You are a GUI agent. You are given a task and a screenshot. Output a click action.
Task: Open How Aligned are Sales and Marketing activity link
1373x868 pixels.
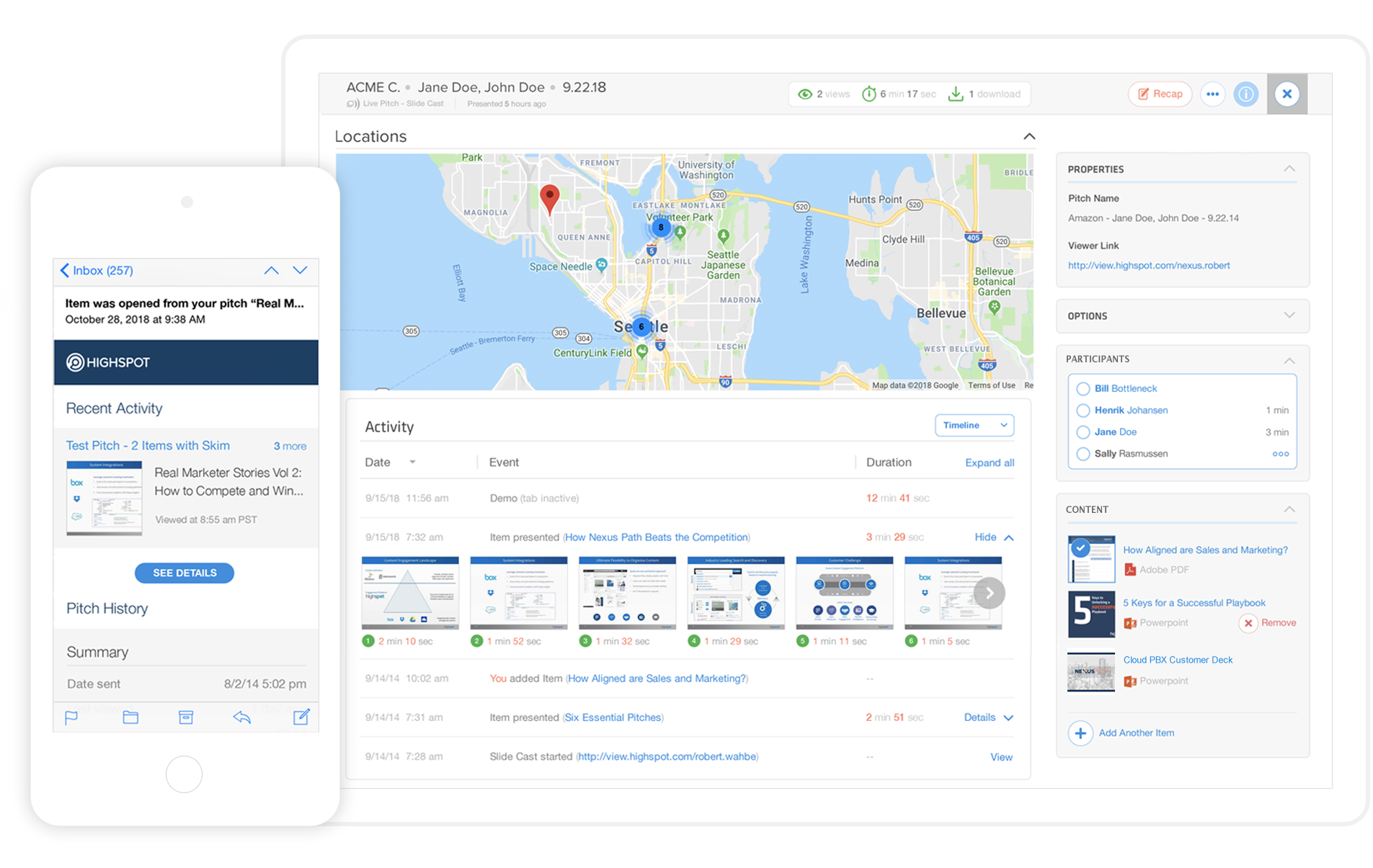coord(657,678)
